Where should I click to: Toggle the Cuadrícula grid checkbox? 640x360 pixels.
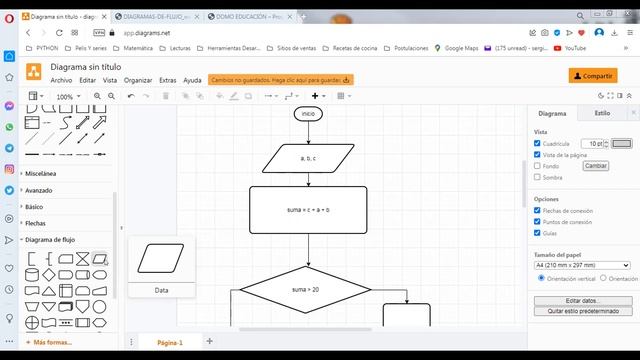[x=537, y=143]
